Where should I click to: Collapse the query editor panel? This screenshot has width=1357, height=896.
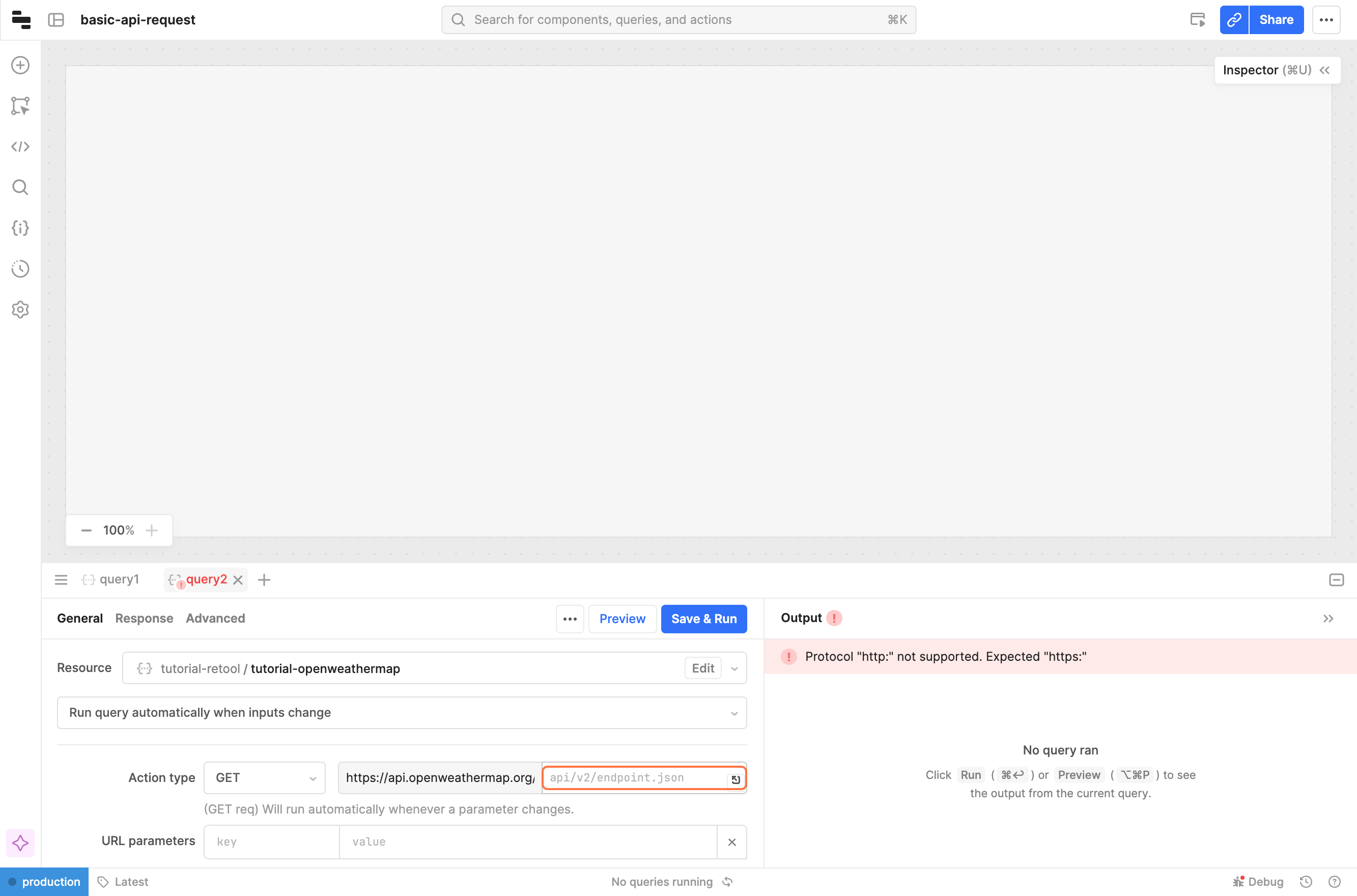1336,580
